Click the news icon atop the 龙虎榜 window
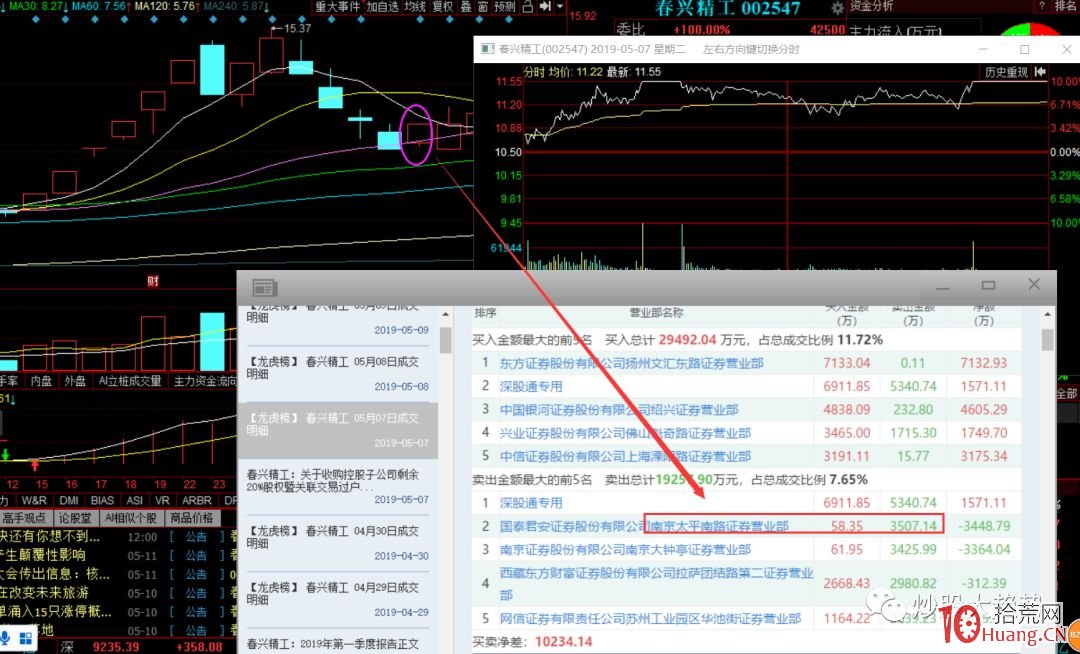Viewport: 1080px width, 654px height. [x=264, y=288]
